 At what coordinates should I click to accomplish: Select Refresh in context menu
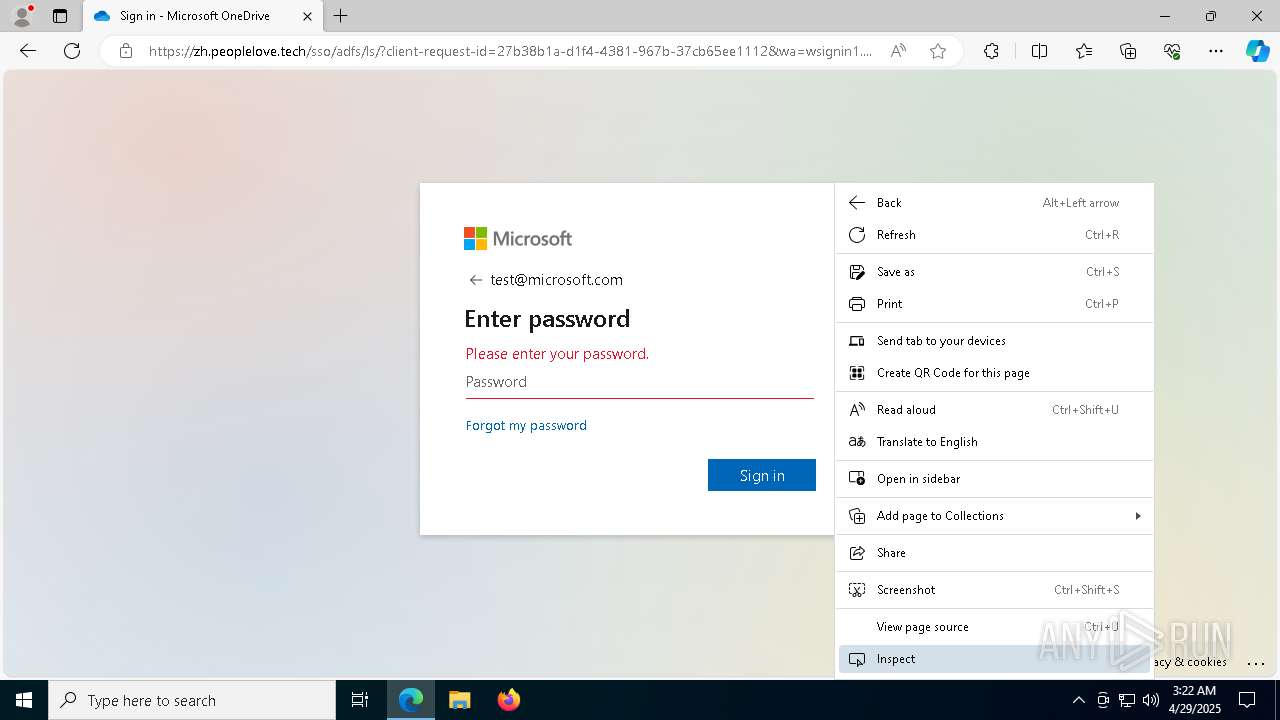994,234
